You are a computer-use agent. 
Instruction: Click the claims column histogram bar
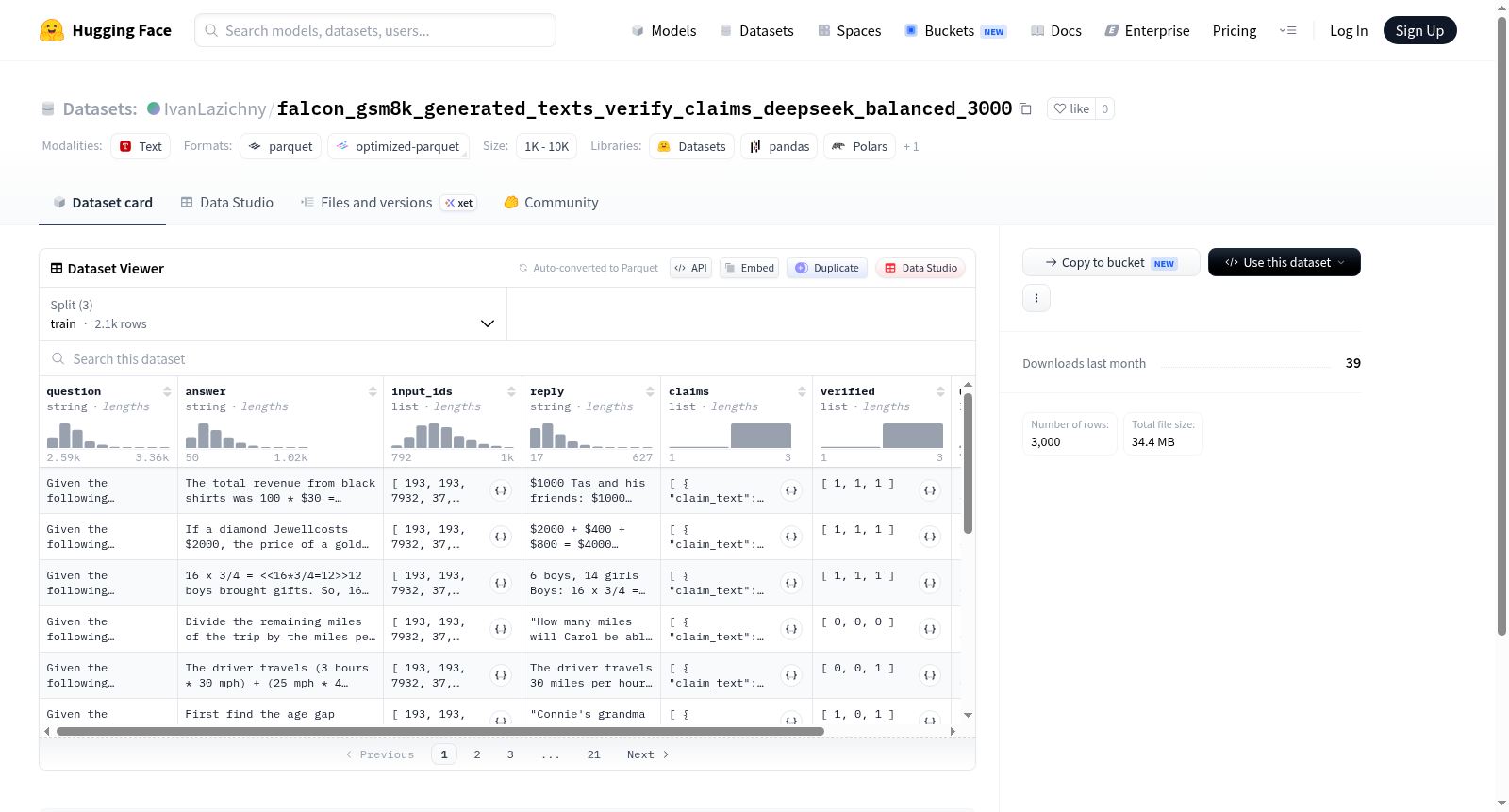pyautogui.click(x=761, y=436)
